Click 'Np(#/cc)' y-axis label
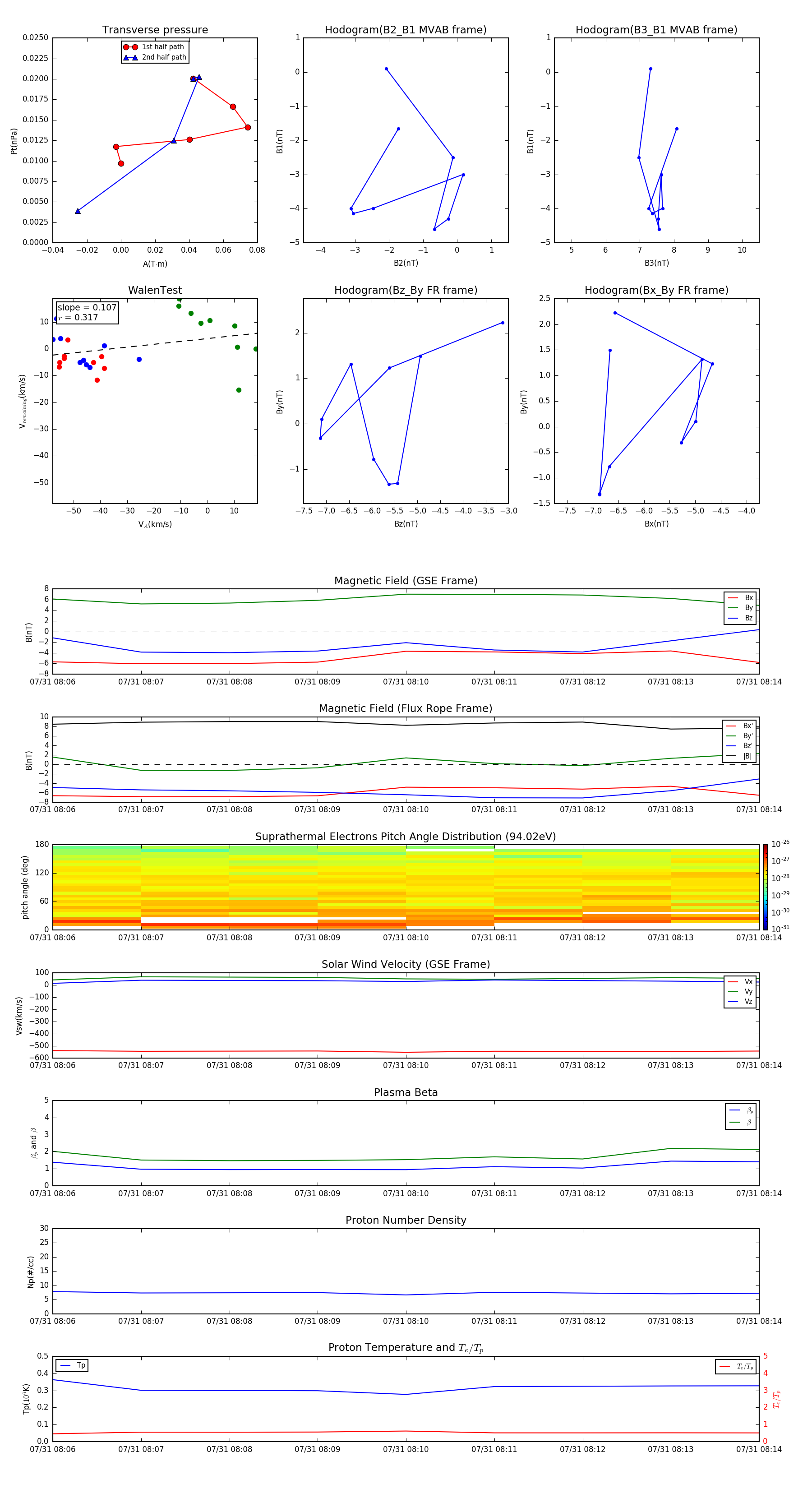The width and height of the screenshot is (812, 1489). point(31,1272)
